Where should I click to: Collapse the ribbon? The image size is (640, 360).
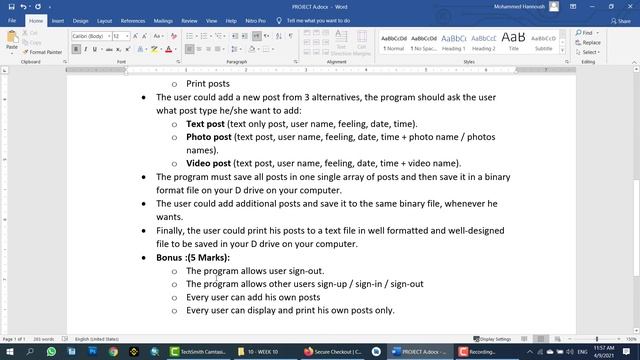634,62
